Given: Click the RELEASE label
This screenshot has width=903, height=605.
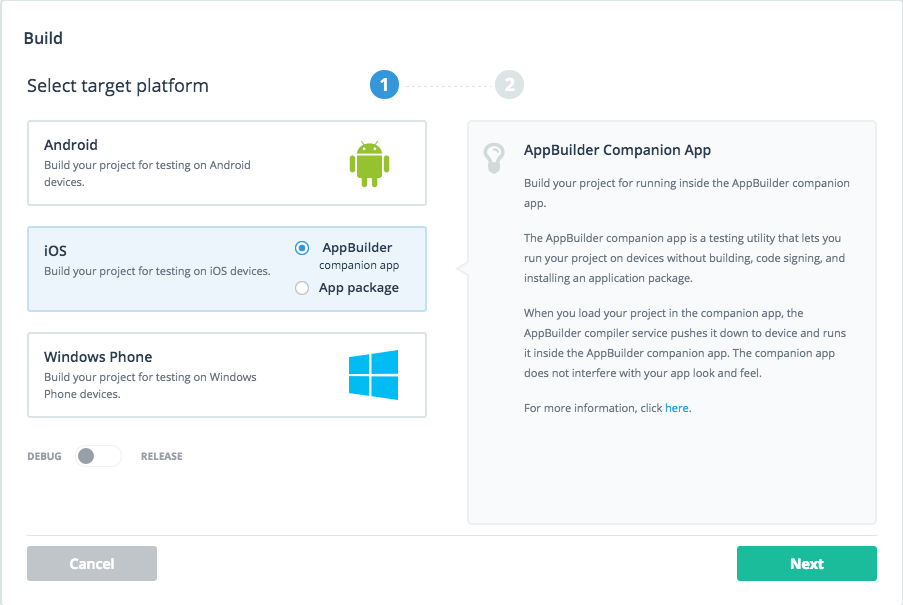Looking at the screenshot, I should coord(162,456).
